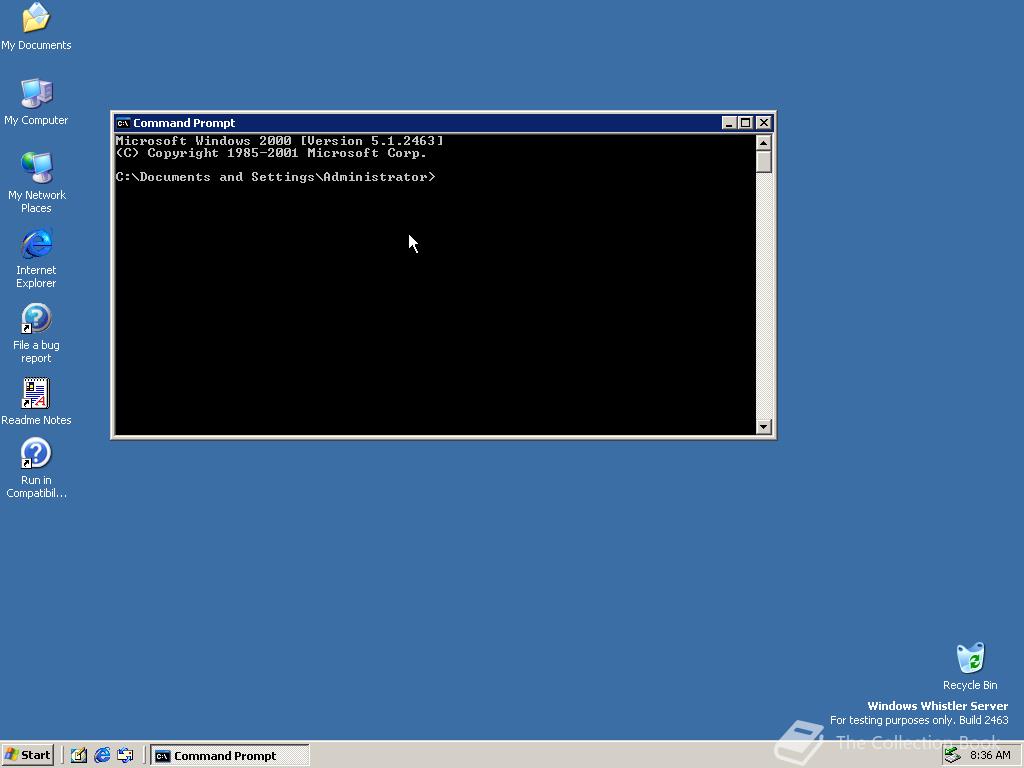Click Command Prompt taskbar button

[x=230, y=756]
